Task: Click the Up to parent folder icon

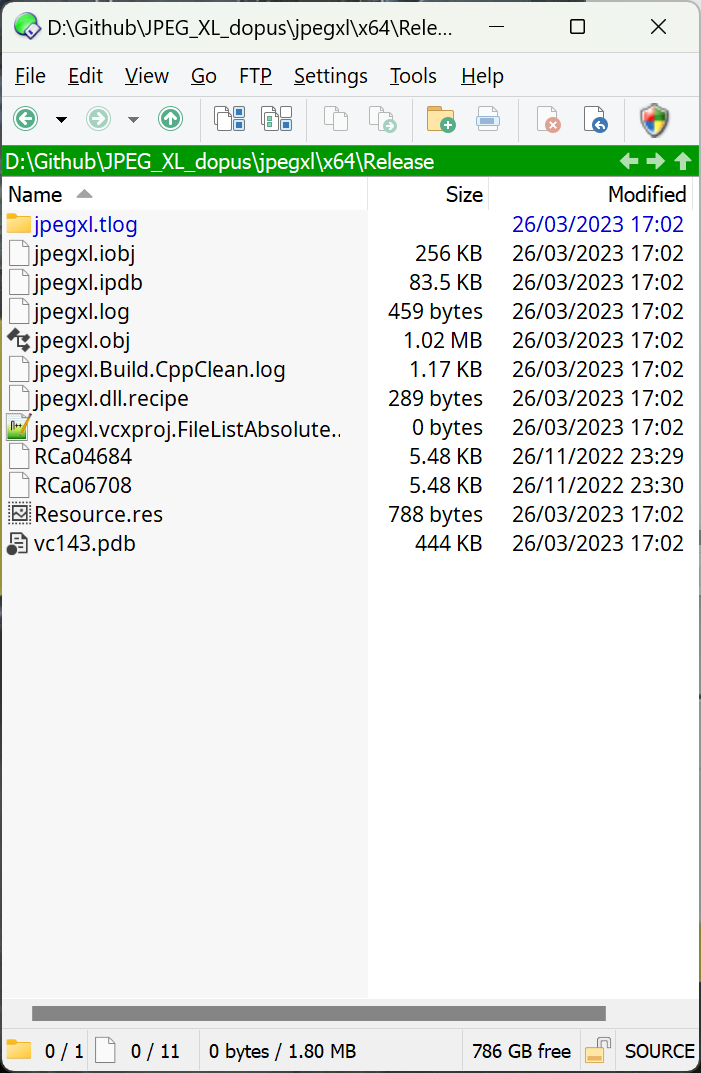Action: [x=170, y=119]
